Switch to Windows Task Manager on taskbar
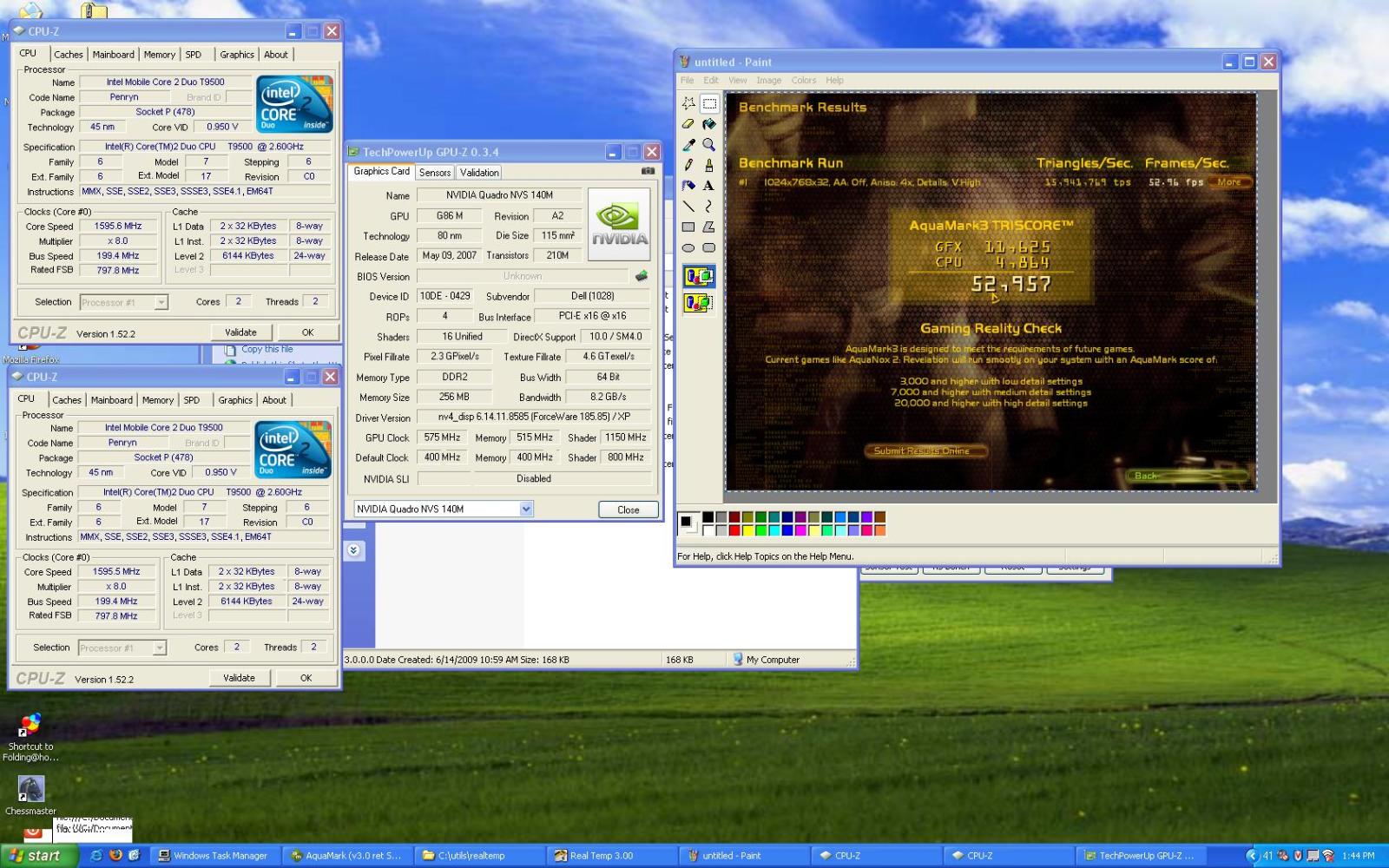 point(214,856)
